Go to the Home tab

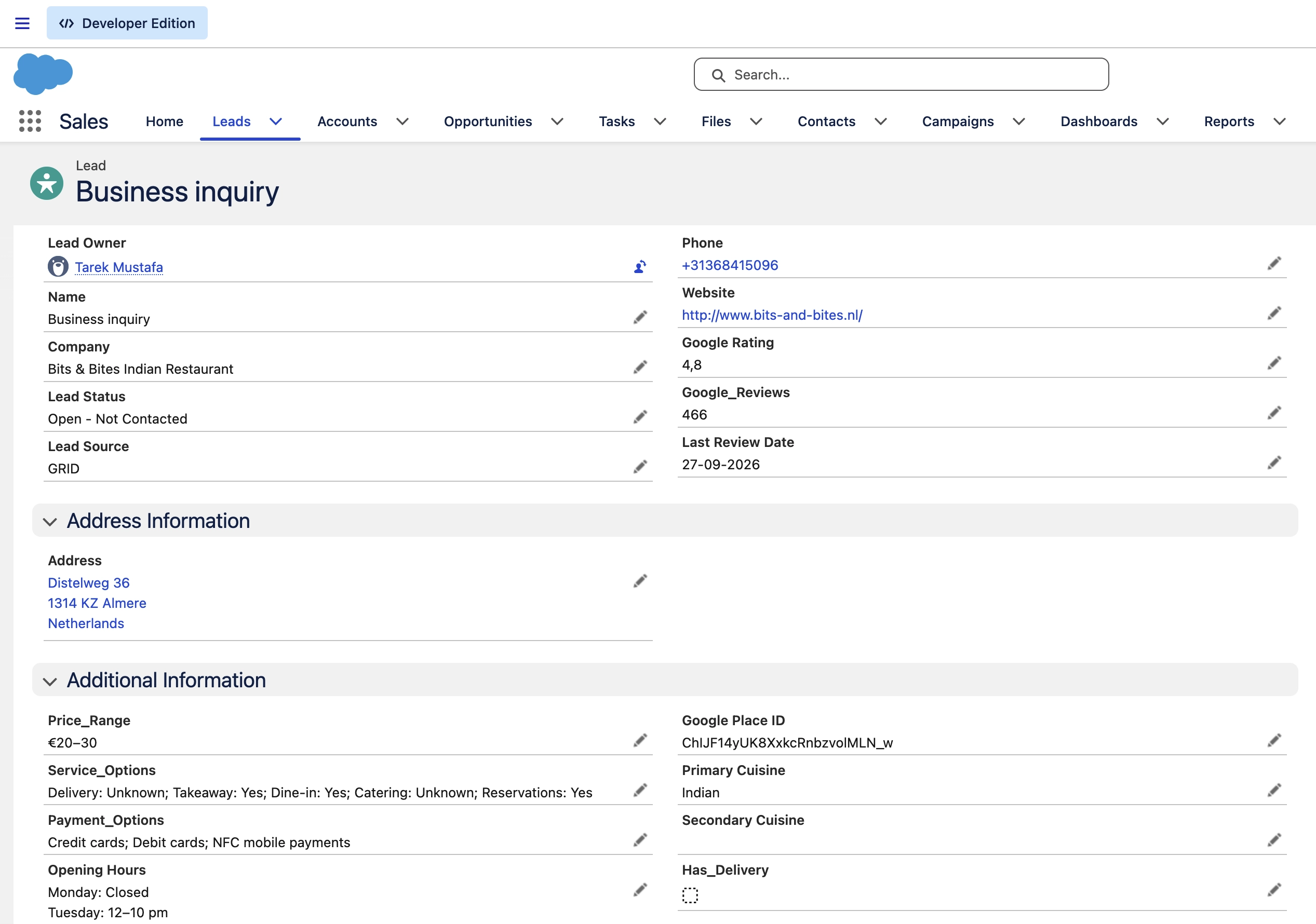[165, 121]
